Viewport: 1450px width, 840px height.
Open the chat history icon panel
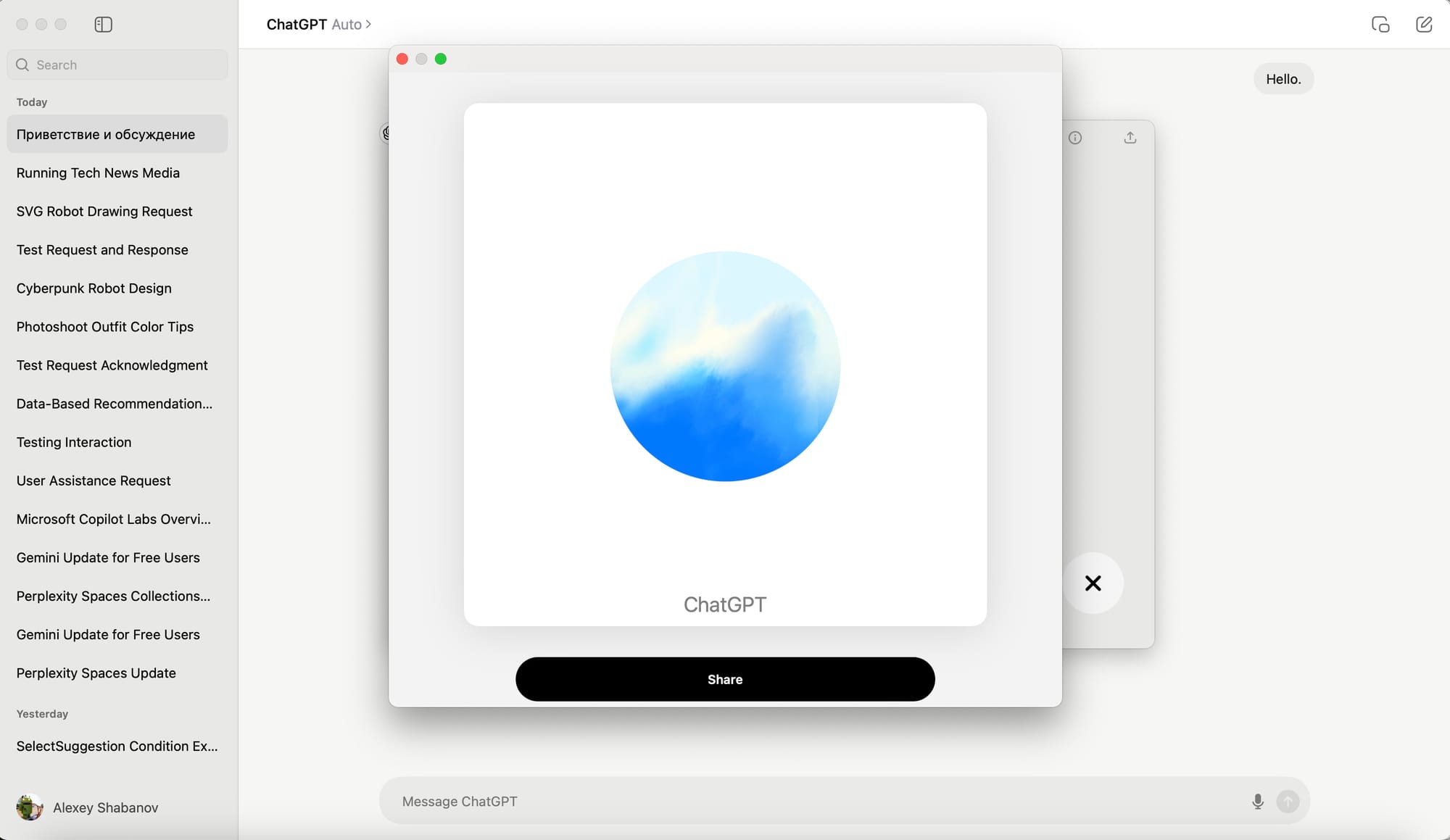click(x=102, y=23)
